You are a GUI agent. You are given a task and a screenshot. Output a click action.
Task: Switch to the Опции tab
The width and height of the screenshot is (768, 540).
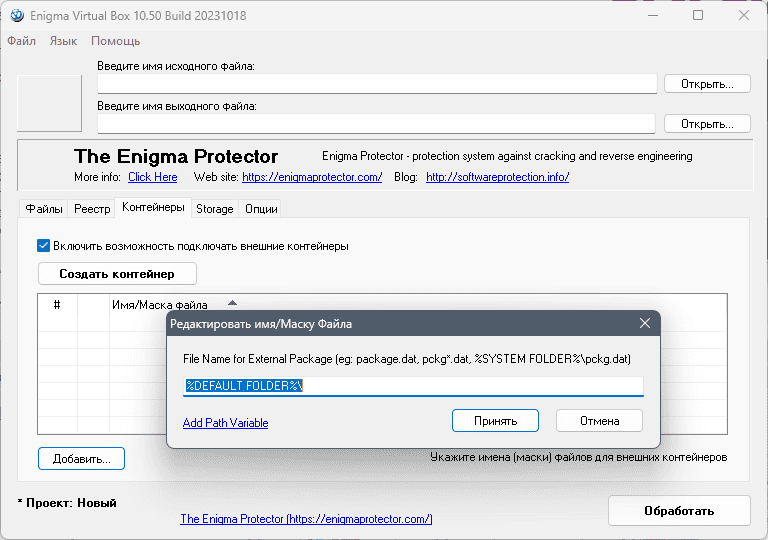pyautogui.click(x=261, y=209)
